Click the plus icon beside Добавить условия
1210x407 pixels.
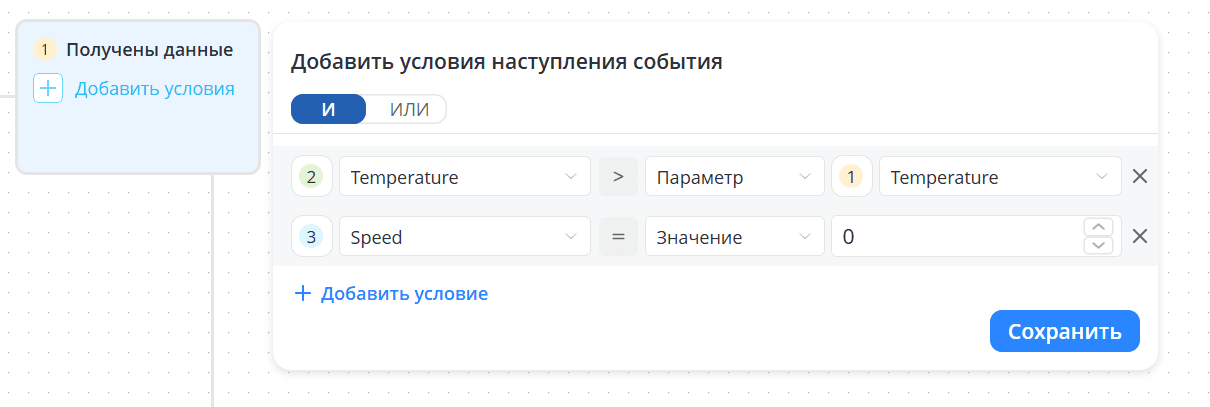pyautogui.click(x=48, y=88)
